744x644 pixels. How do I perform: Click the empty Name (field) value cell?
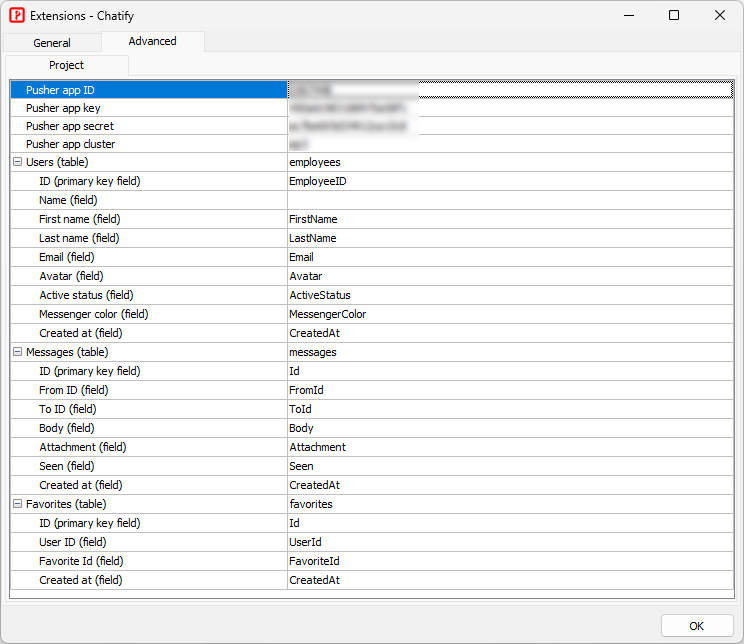pos(511,200)
